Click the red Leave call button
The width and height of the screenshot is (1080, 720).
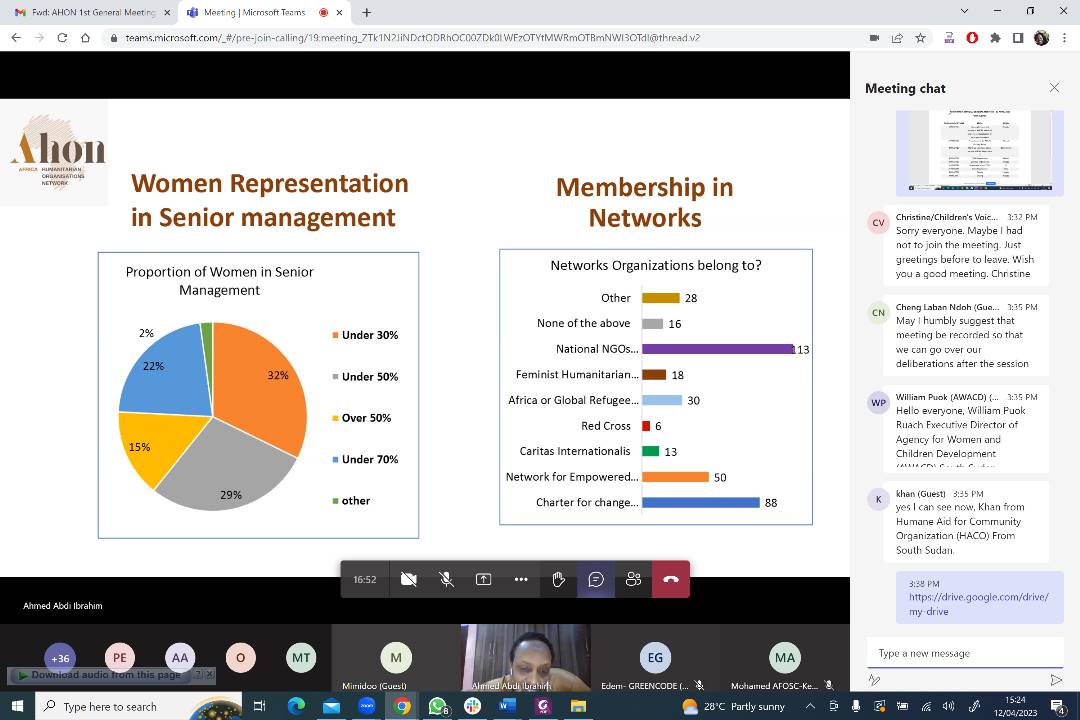pos(671,579)
